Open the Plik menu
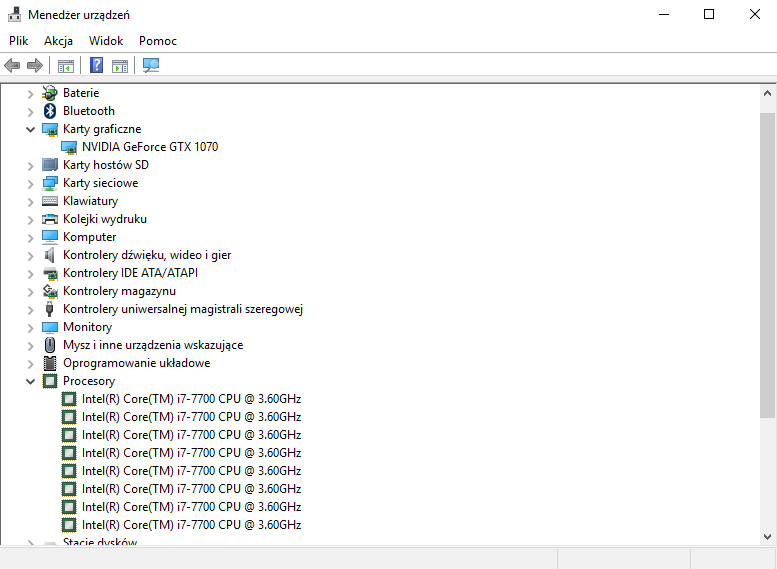This screenshot has height=569, width=777. [18, 41]
